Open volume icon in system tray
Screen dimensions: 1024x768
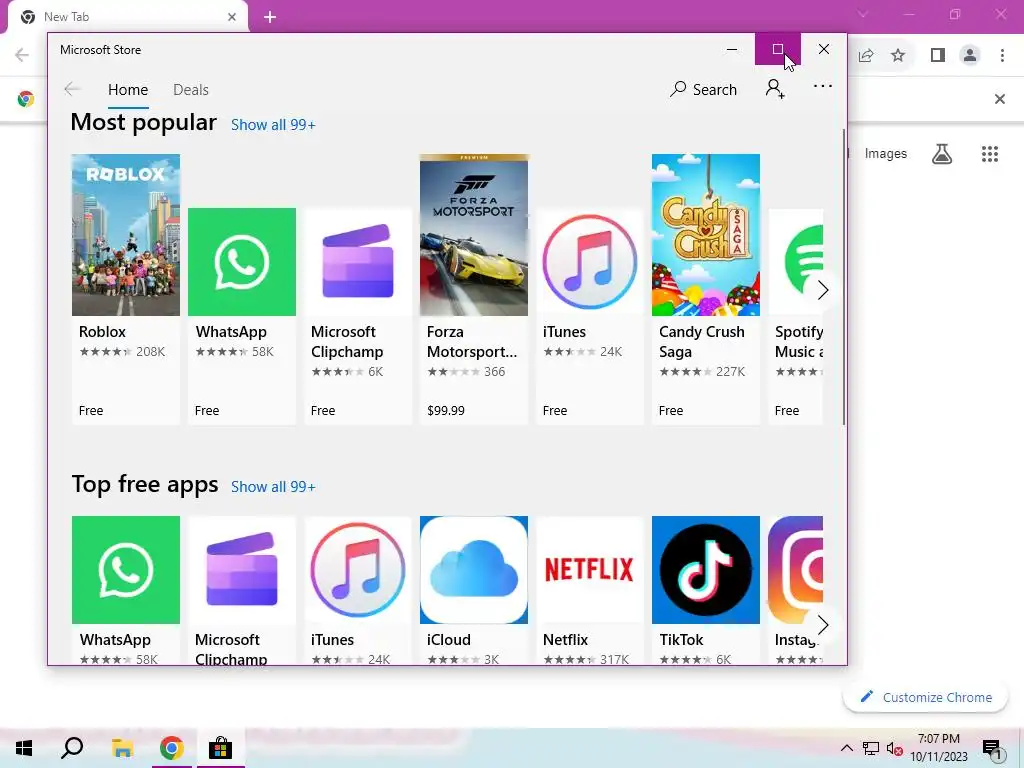[894, 749]
